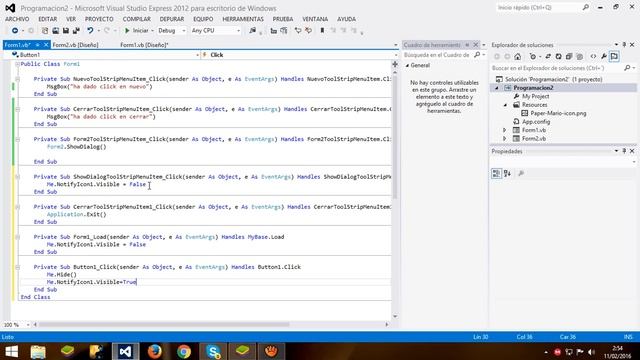
Task: Toggle the categorized view button in Propiedades
Action: (496, 173)
